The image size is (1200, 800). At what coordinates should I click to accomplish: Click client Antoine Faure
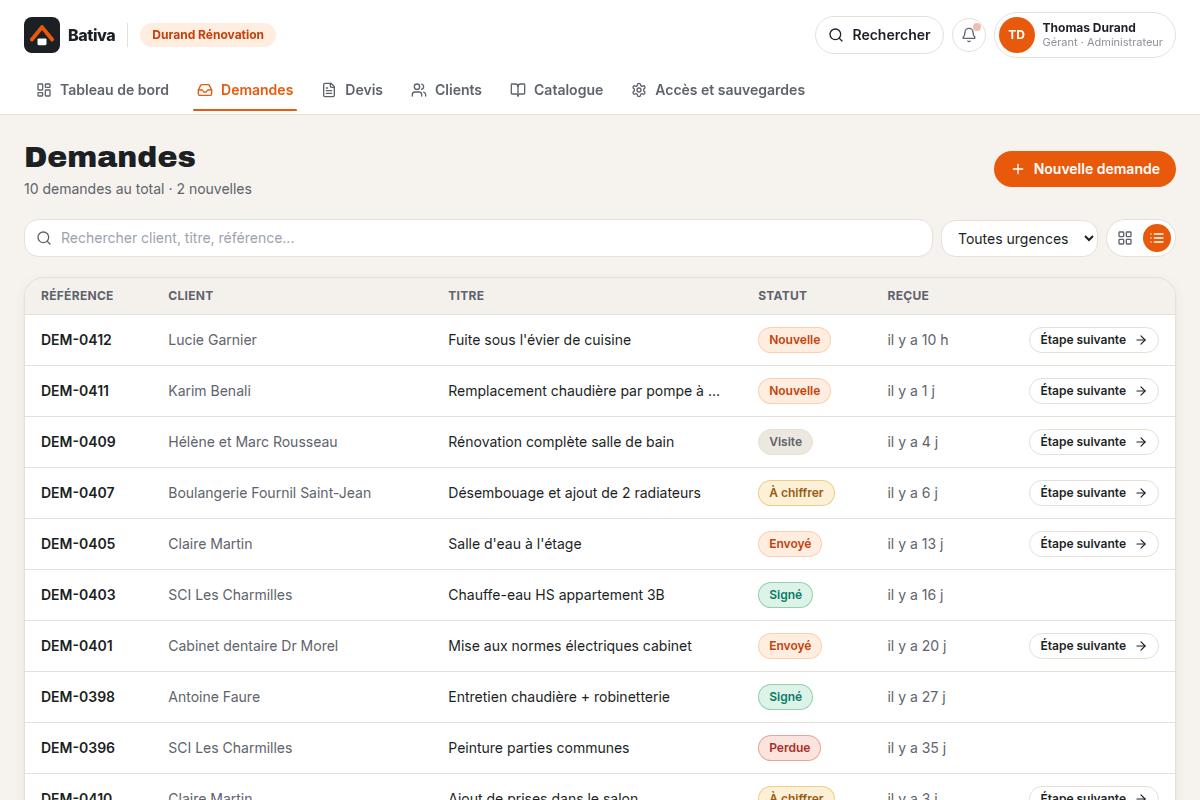pyautogui.click(x=214, y=697)
